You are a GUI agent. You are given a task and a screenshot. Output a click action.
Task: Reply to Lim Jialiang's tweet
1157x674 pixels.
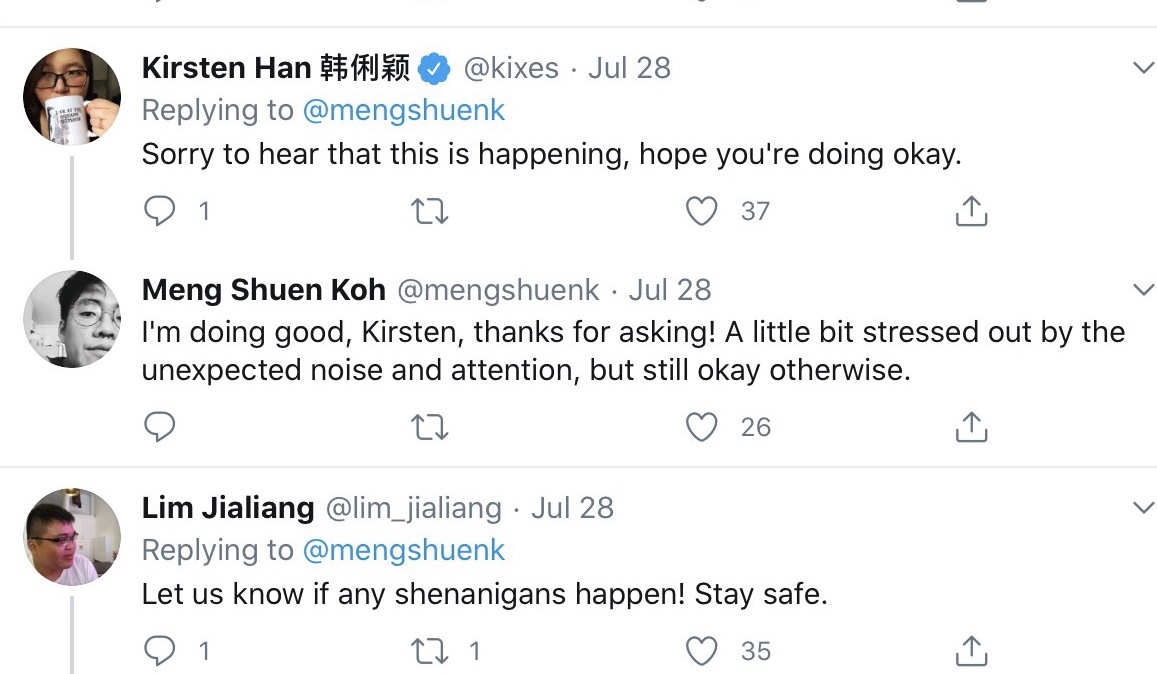(x=159, y=651)
